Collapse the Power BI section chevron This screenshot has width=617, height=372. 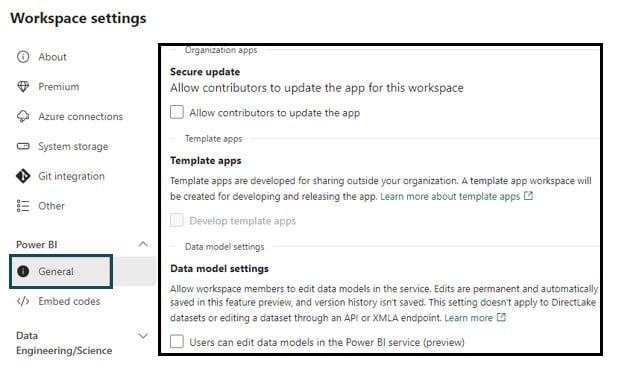pos(143,244)
